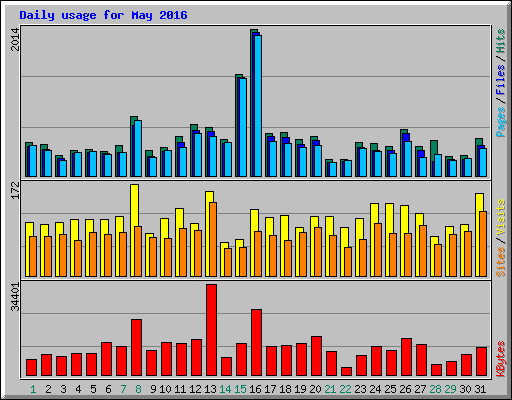Viewport: 512px width, 400px height.
Task: Click day label '23' on the x-axis
Action: (x=360, y=389)
